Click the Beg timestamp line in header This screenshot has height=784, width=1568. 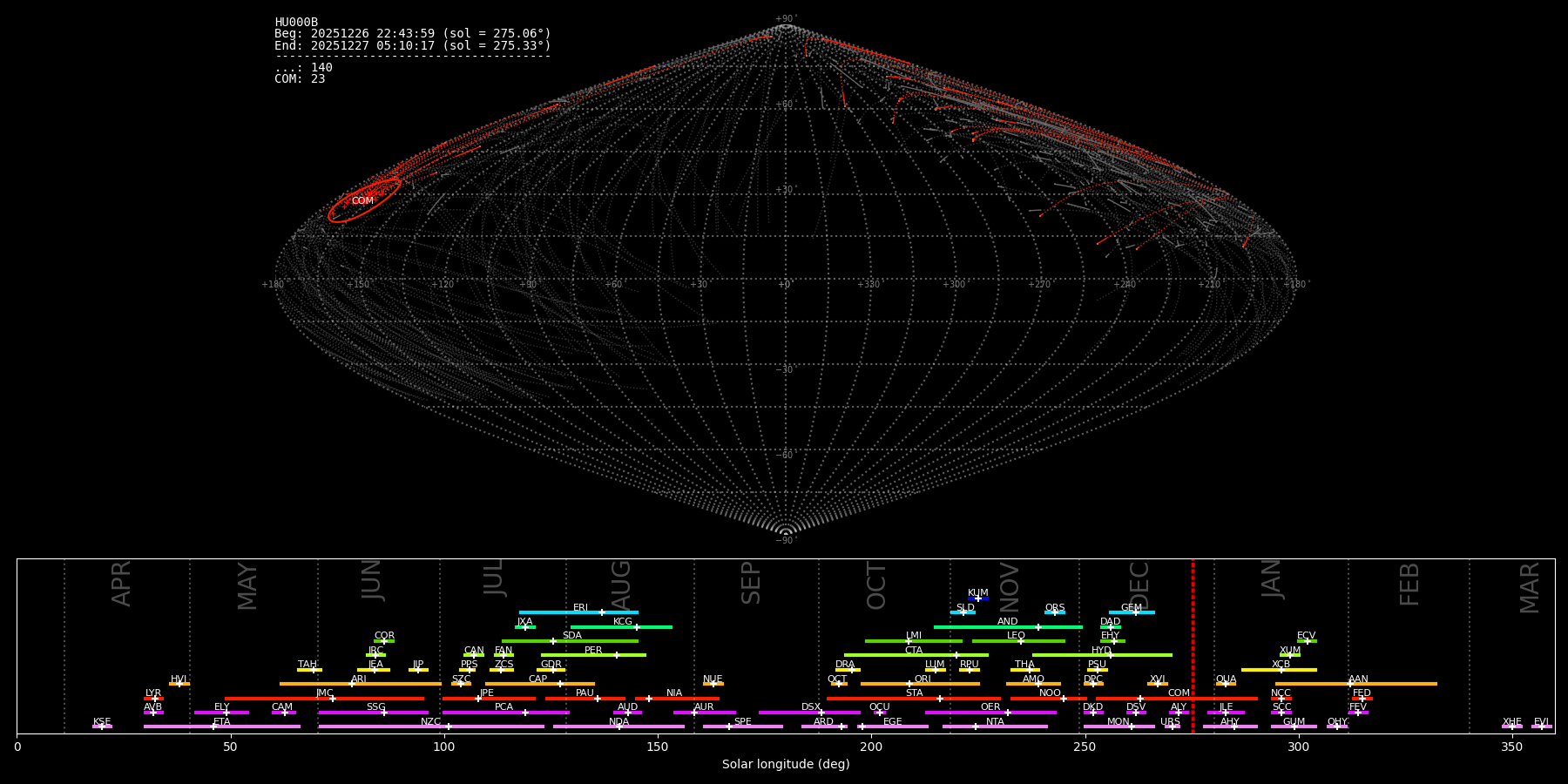pos(413,34)
